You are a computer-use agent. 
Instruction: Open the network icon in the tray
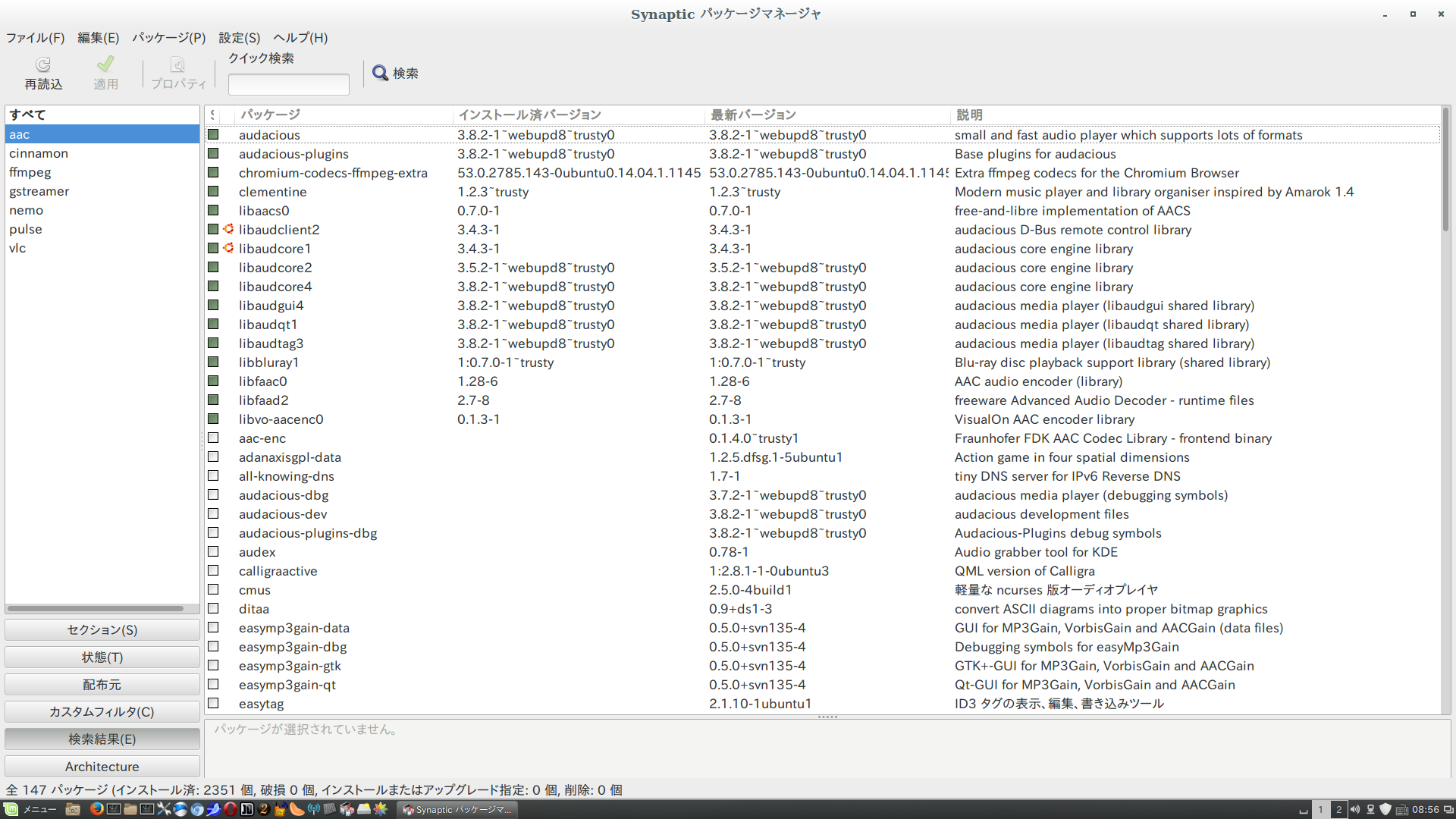coord(1370,809)
